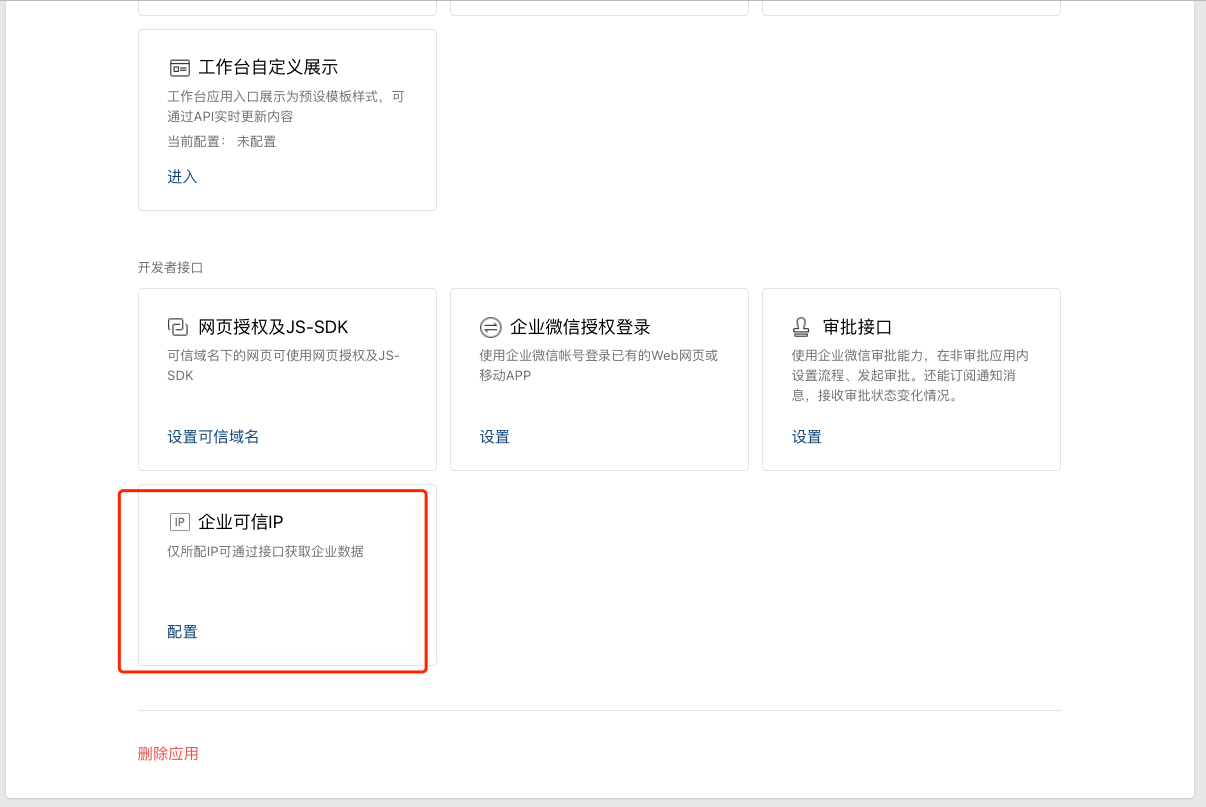Click the 审批接口 stamp icon
The width and height of the screenshot is (1206, 807).
coord(802,327)
